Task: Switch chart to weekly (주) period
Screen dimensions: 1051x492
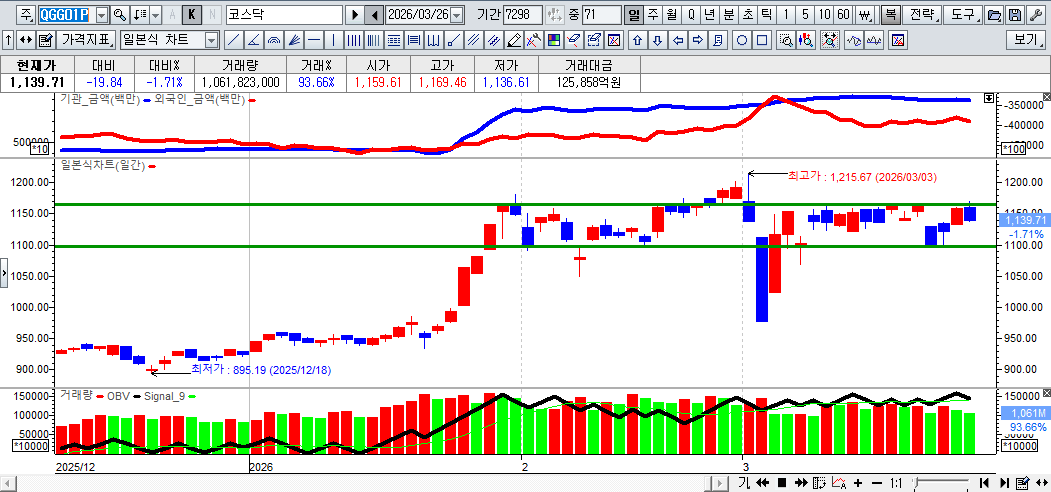Action: 653,16
